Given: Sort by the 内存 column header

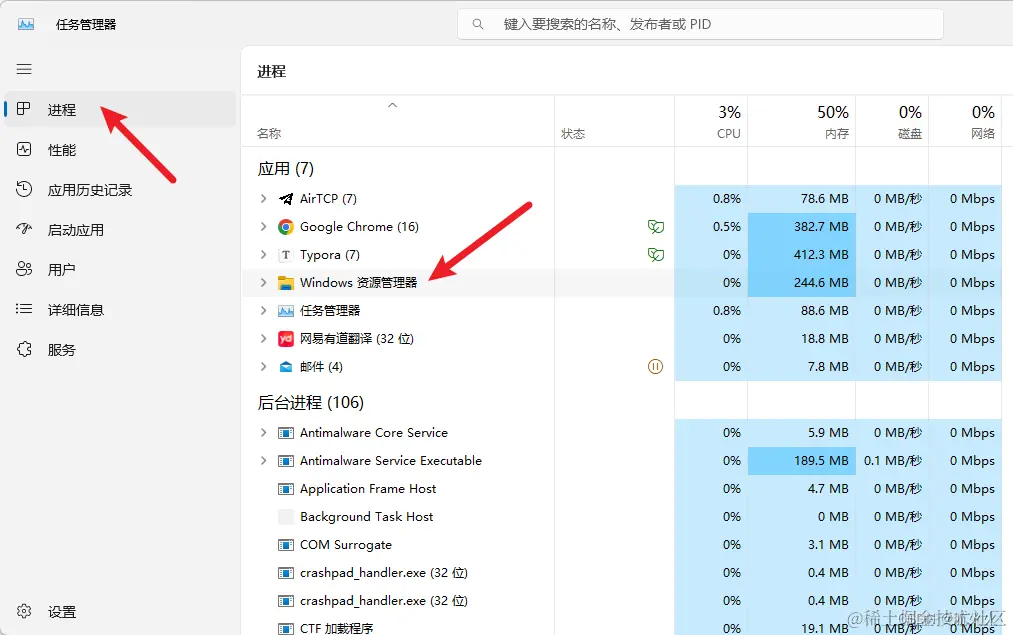Looking at the screenshot, I should [802, 121].
